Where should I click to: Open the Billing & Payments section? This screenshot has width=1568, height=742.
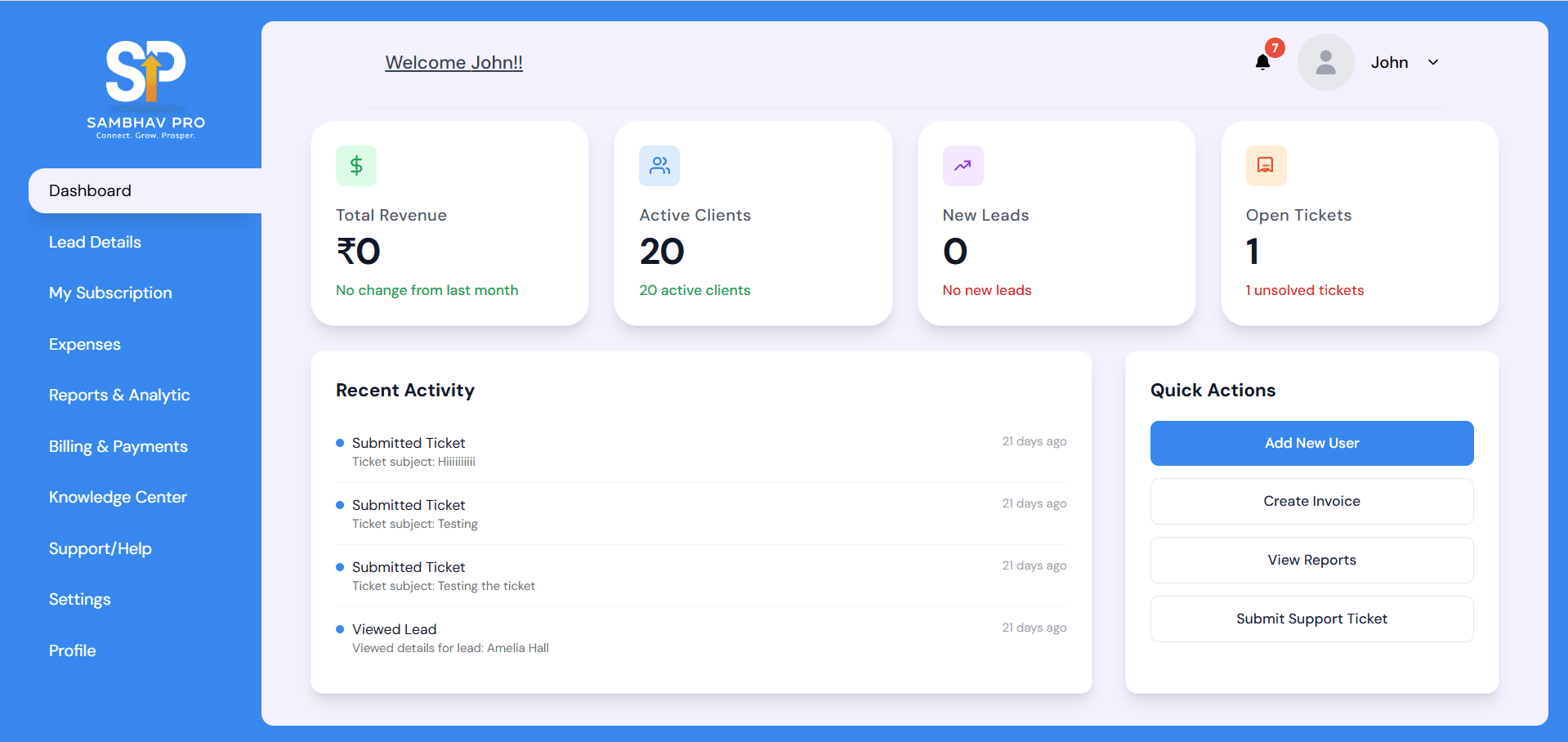(x=118, y=446)
